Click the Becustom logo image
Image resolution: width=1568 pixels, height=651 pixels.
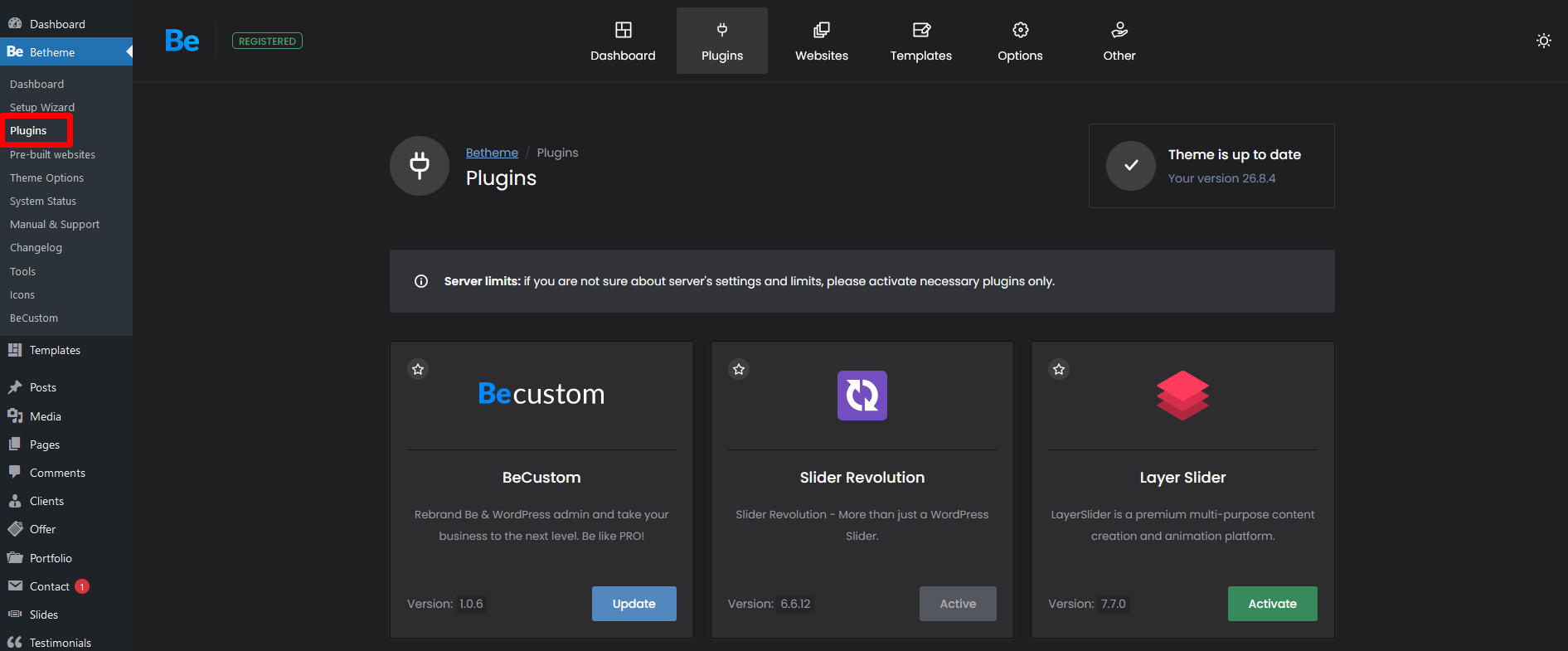pos(541,393)
